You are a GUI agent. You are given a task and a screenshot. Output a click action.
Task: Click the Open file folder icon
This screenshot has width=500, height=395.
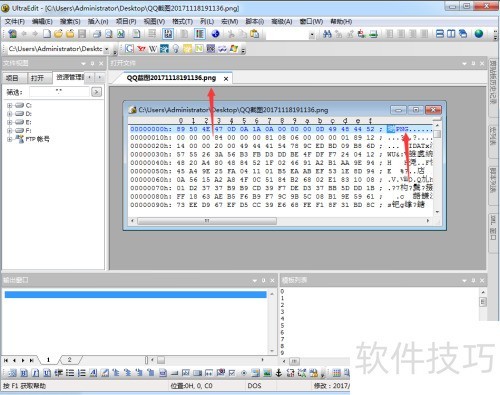click(x=58, y=34)
